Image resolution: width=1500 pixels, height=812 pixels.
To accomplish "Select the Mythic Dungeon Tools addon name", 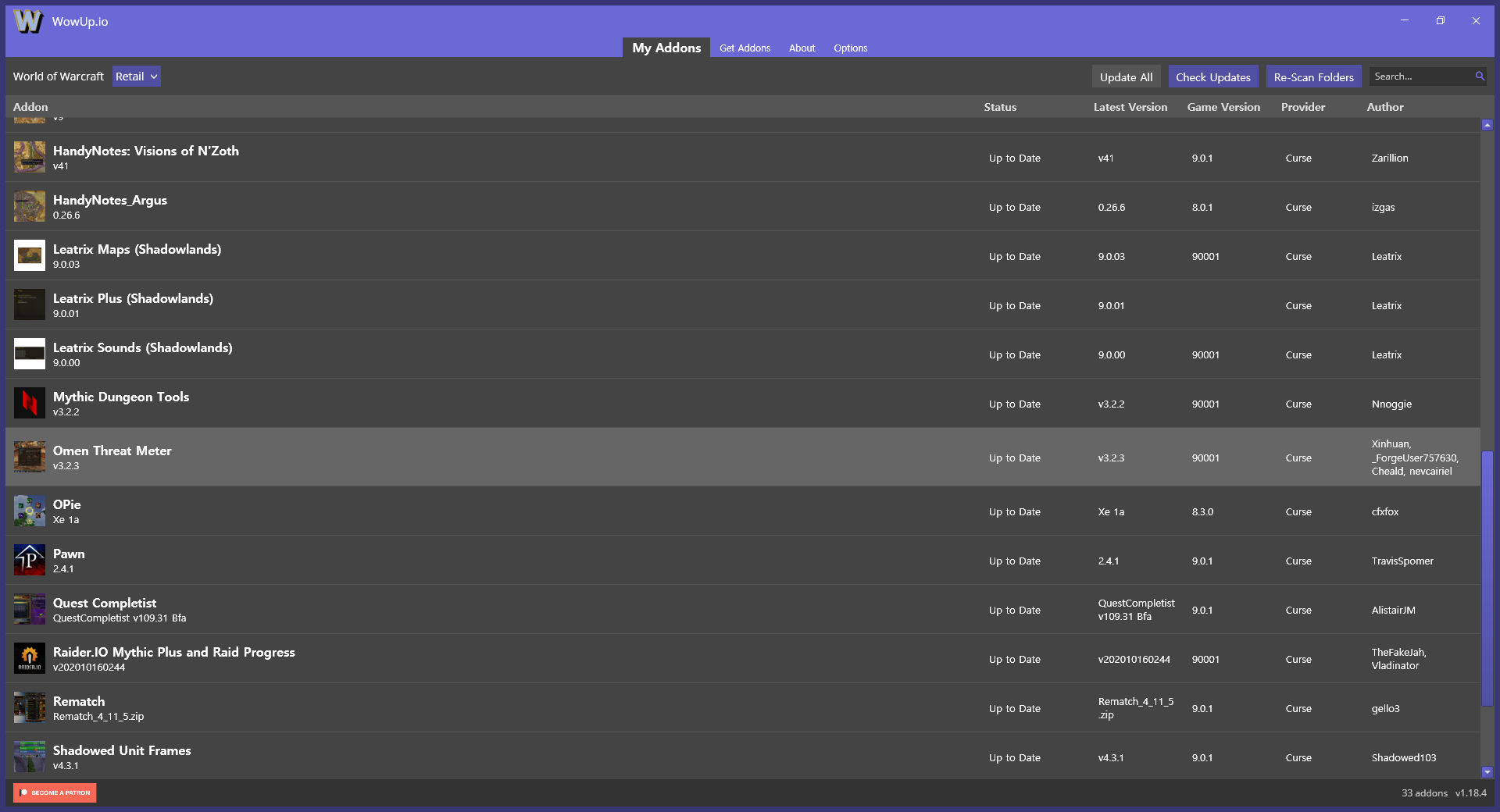I will click(x=121, y=397).
